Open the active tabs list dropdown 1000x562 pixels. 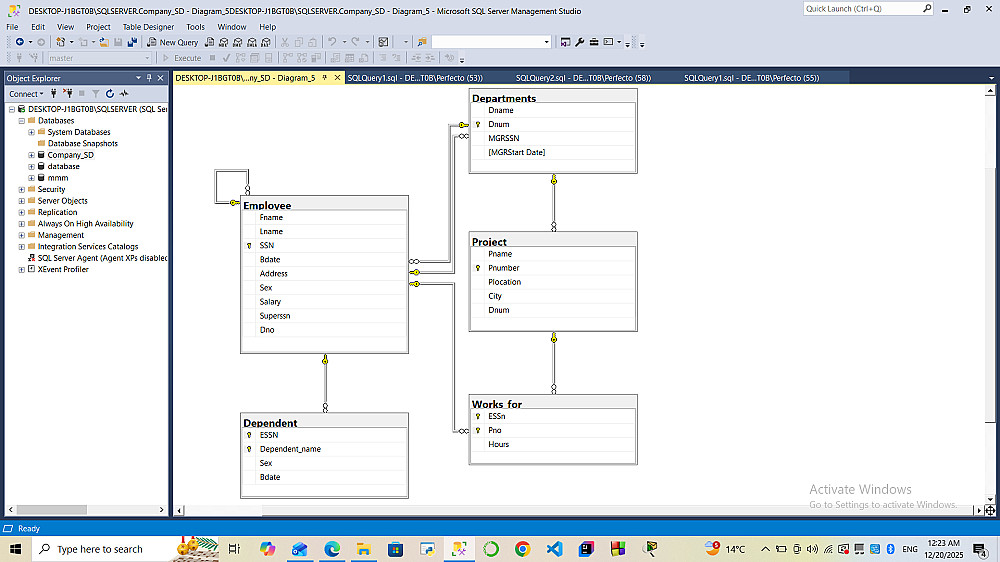990,78
